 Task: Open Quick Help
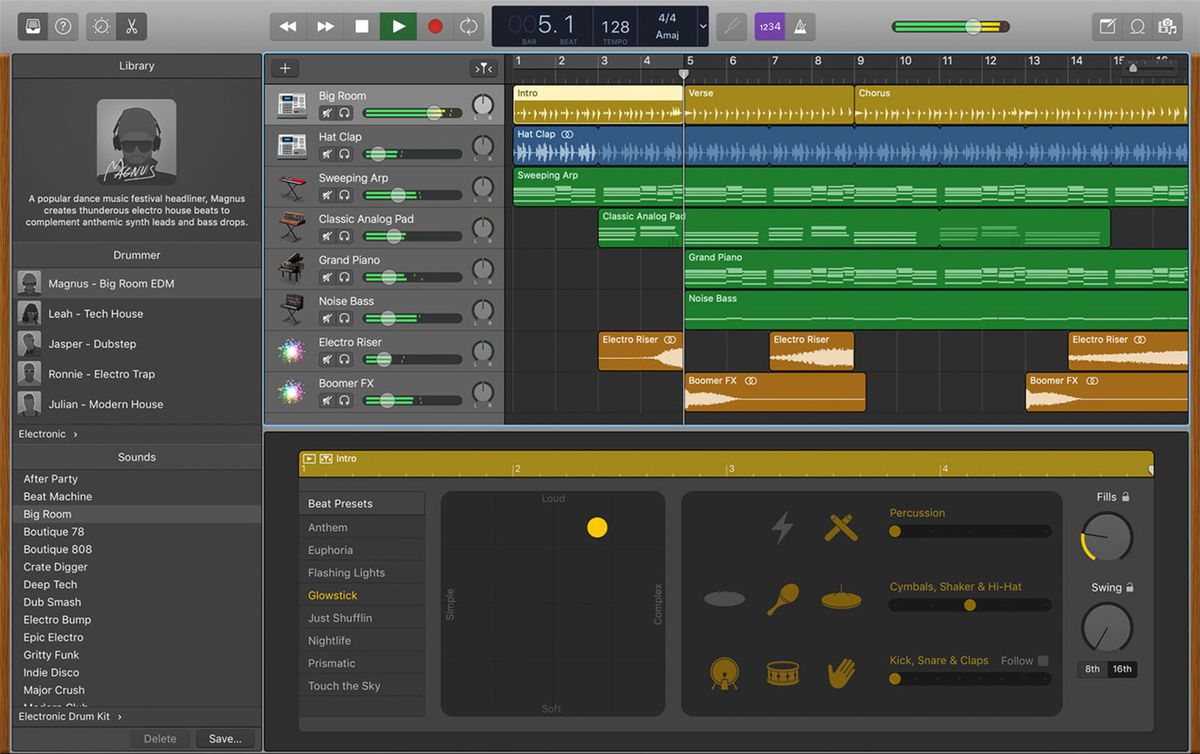(63, 26)
